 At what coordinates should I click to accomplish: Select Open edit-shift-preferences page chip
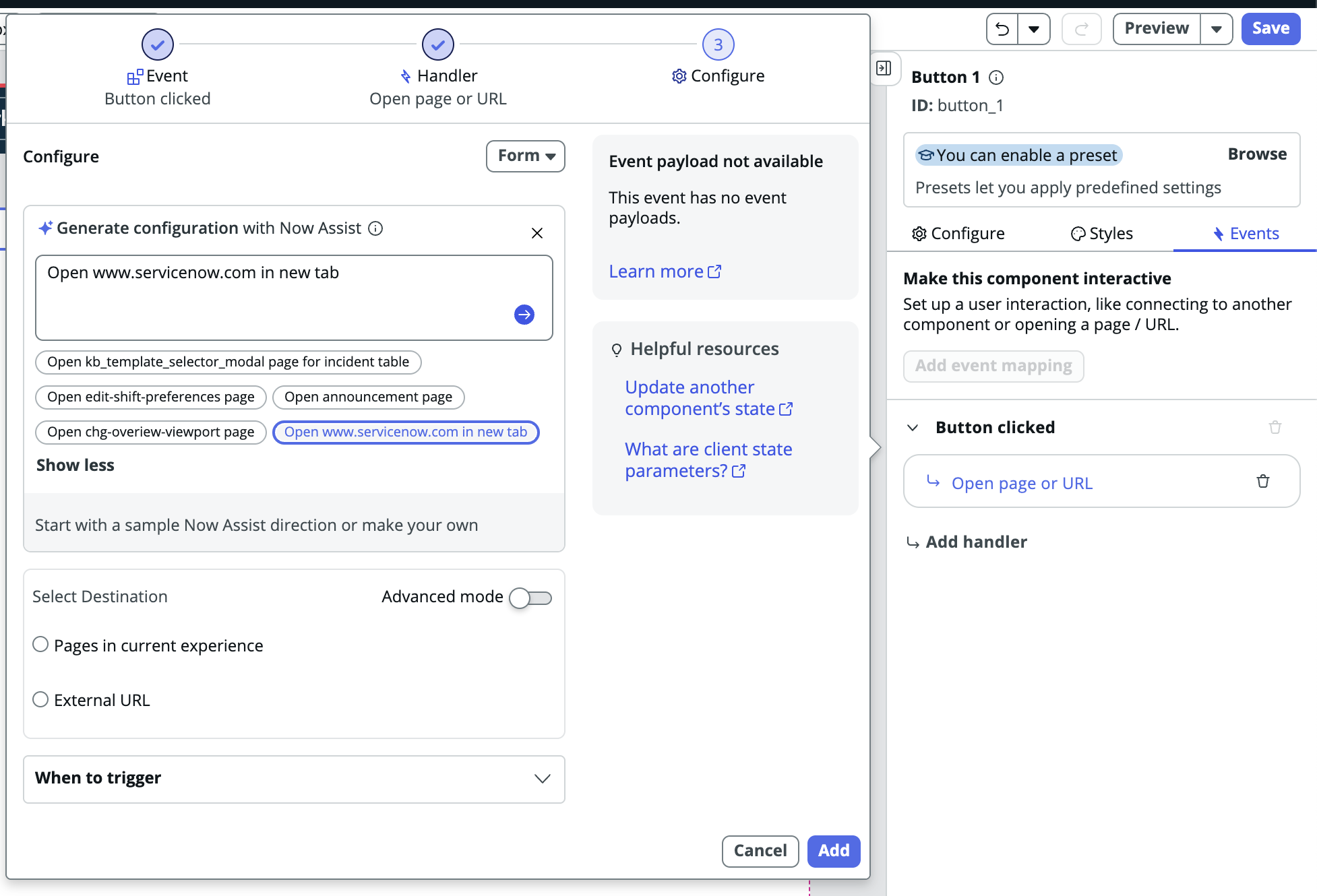151,397
